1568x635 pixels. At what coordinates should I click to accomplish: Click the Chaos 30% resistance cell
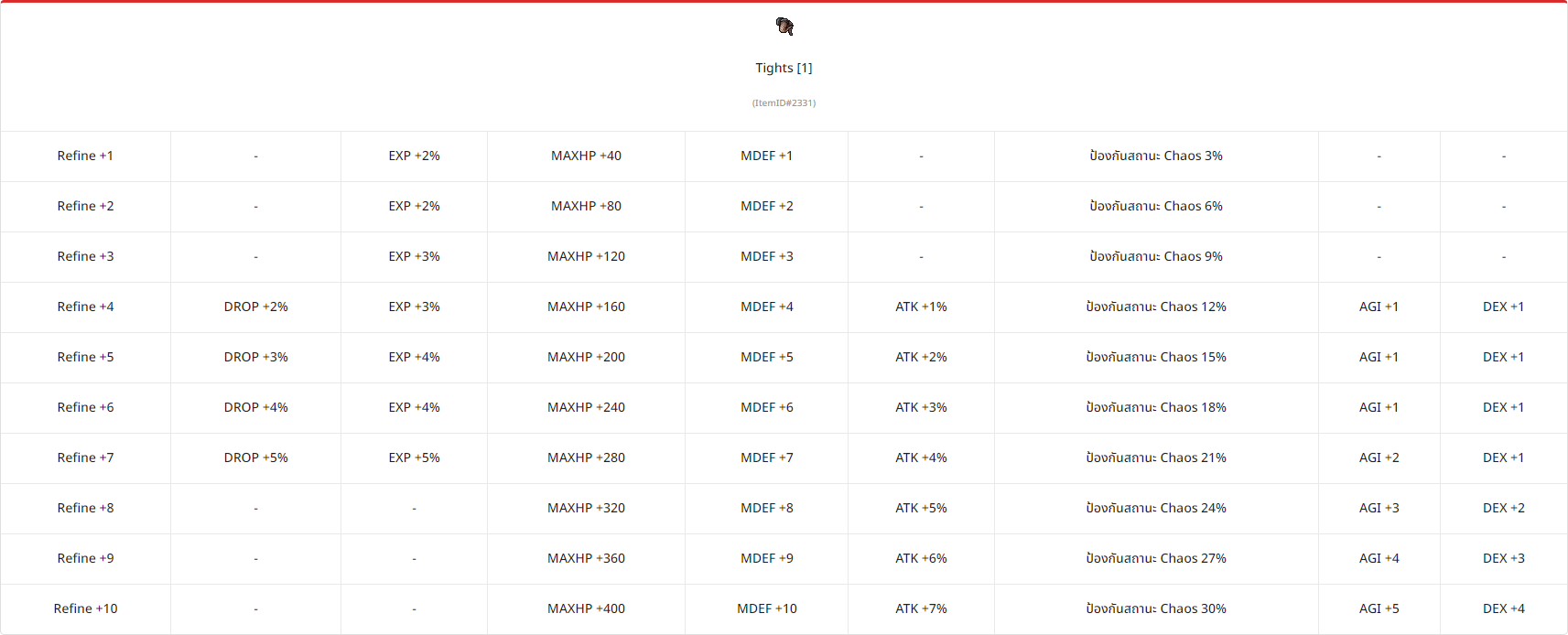tap(1156, 608)
